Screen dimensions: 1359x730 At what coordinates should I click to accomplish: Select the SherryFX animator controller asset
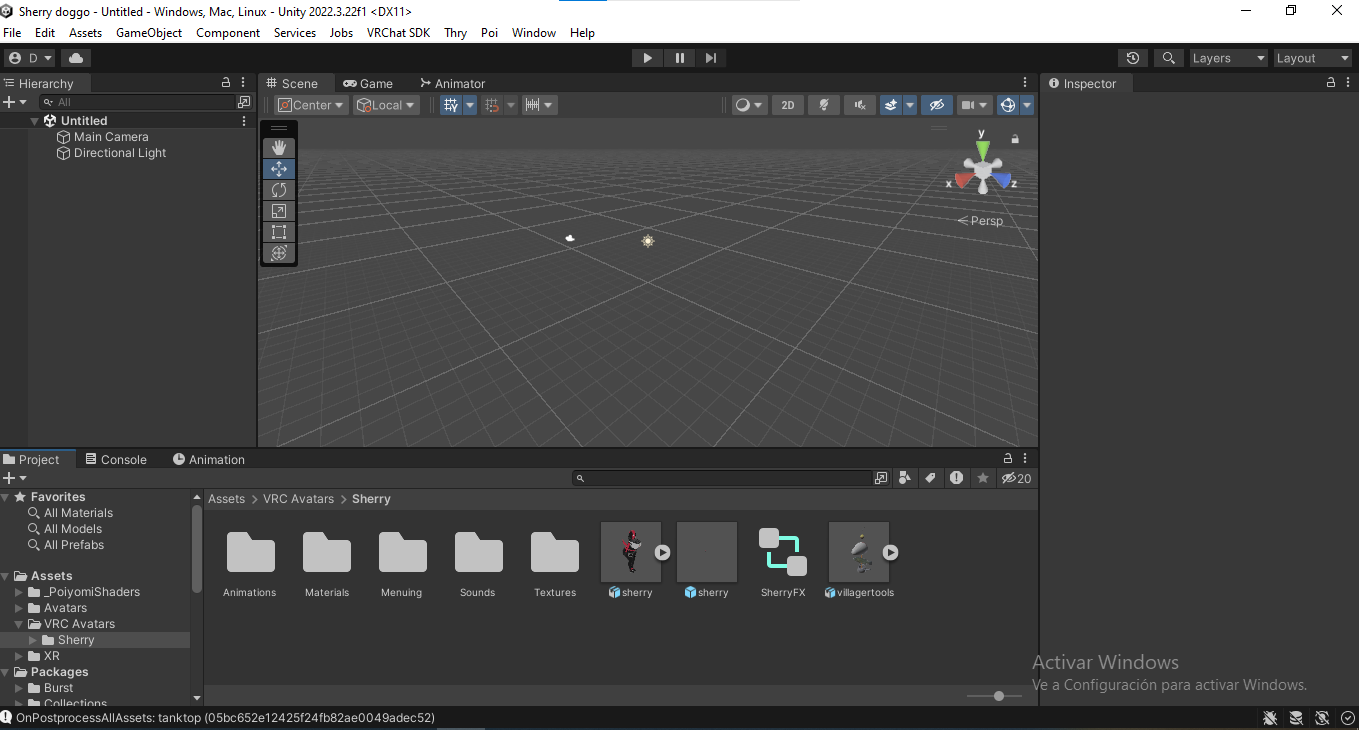(x=783, y=560)
